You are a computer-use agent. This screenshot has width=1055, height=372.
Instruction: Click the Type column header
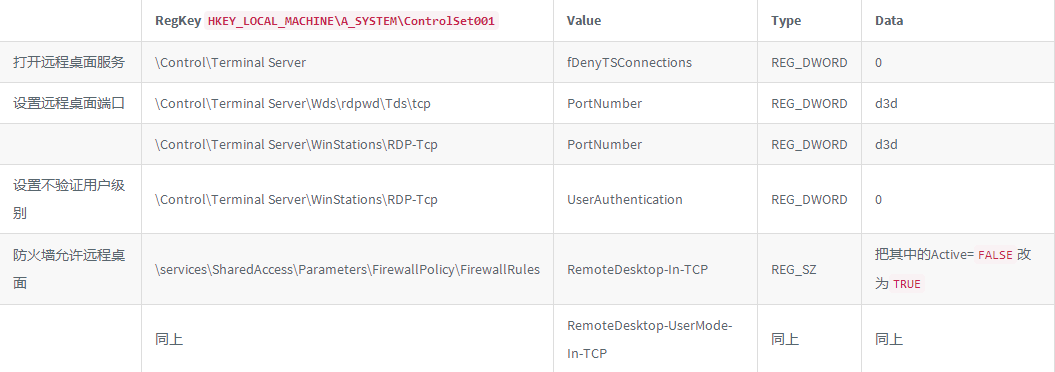click(x=786, y=21)
